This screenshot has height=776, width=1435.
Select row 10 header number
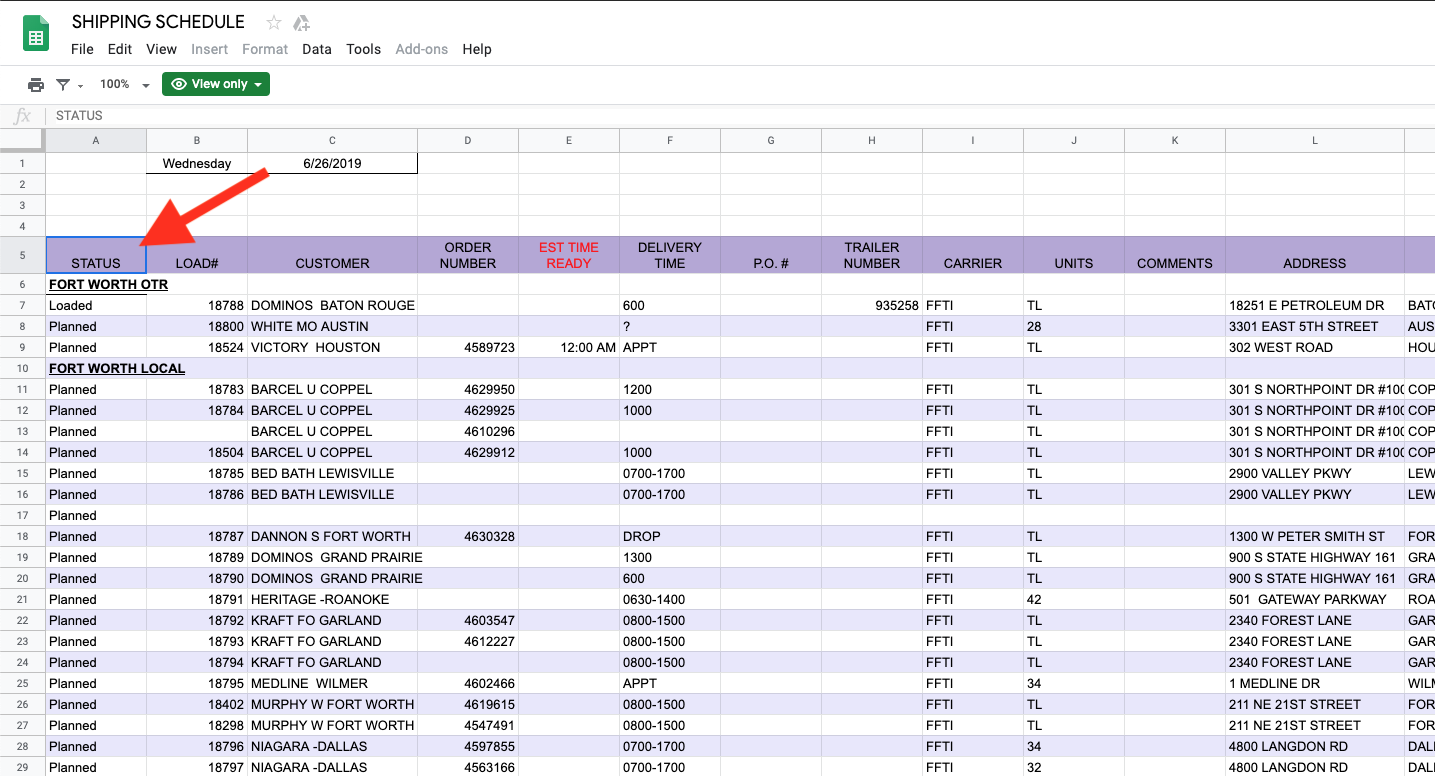[x=22, y=368]
